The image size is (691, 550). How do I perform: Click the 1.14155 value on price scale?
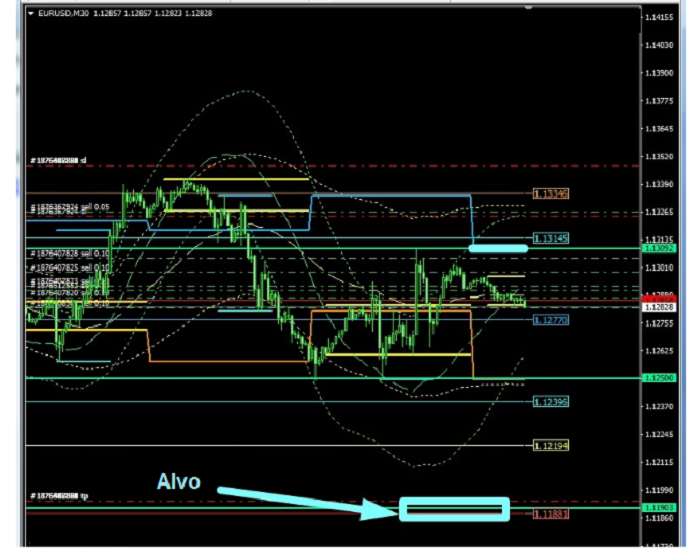(x=657, y=18)
